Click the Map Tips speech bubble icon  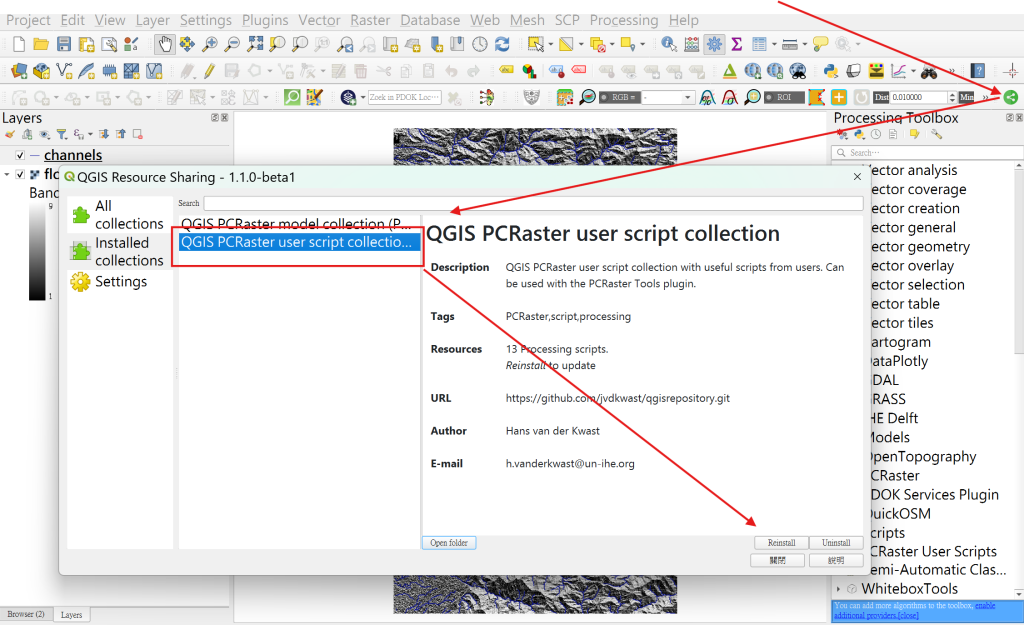click(x=820, y=44)
